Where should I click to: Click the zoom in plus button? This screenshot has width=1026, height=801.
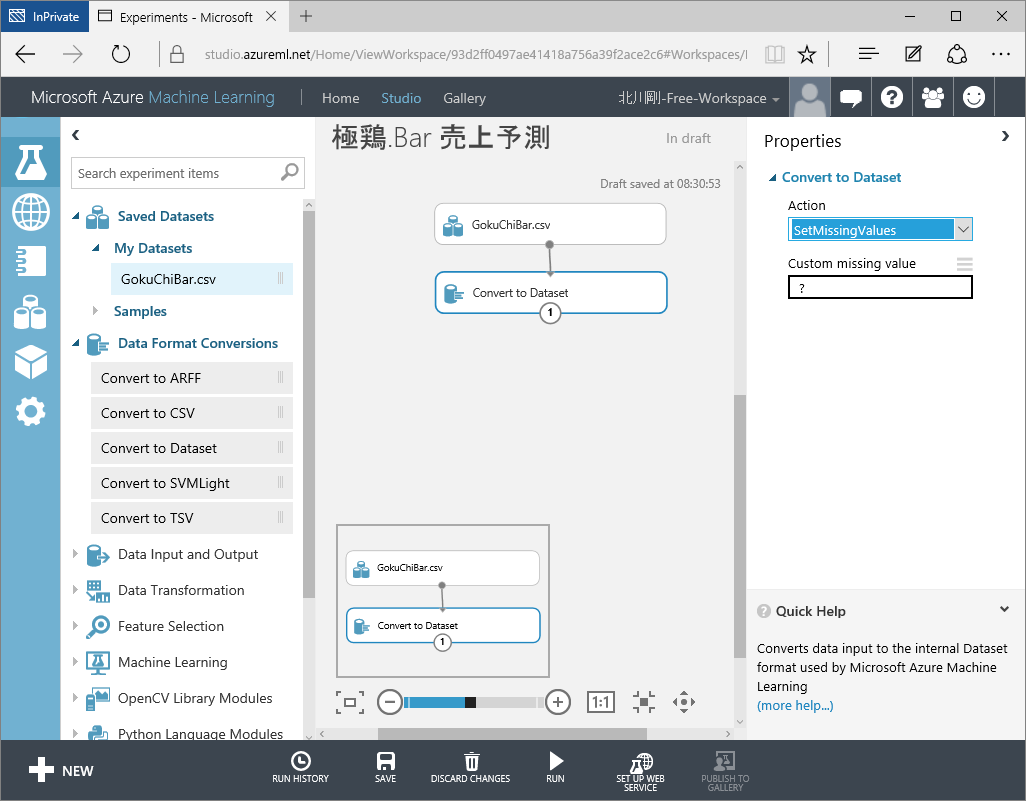557,702
